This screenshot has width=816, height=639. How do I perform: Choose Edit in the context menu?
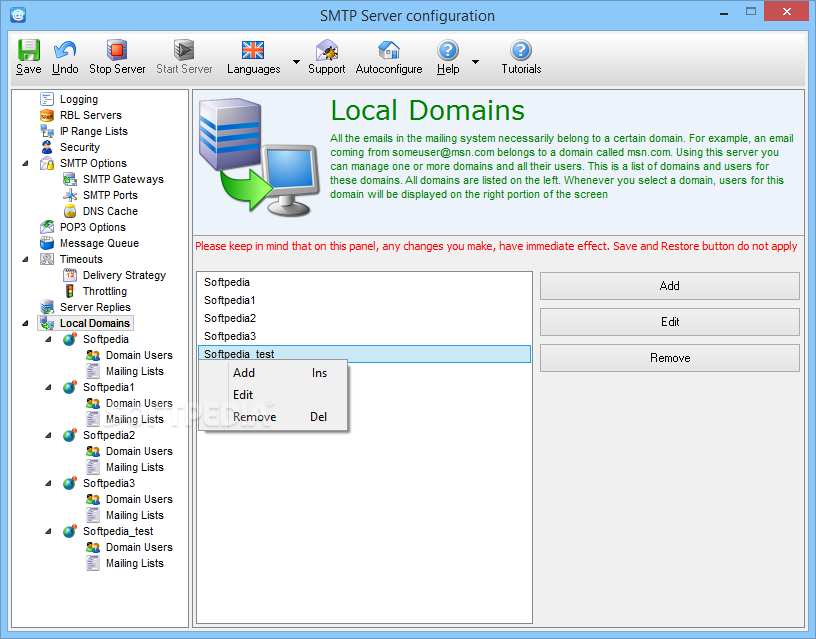[273, 395]
